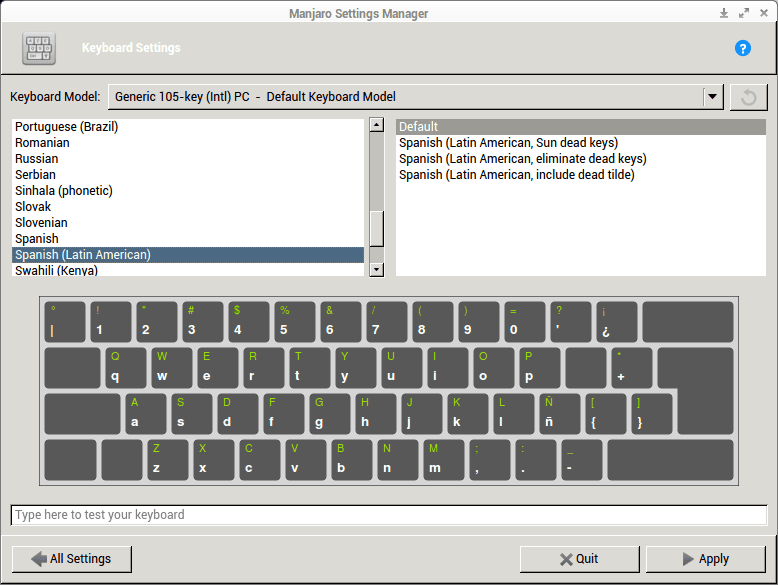Click the Keyboard Model dropdown arrow
Screen dimensions: 778x585
click(713, 97)
